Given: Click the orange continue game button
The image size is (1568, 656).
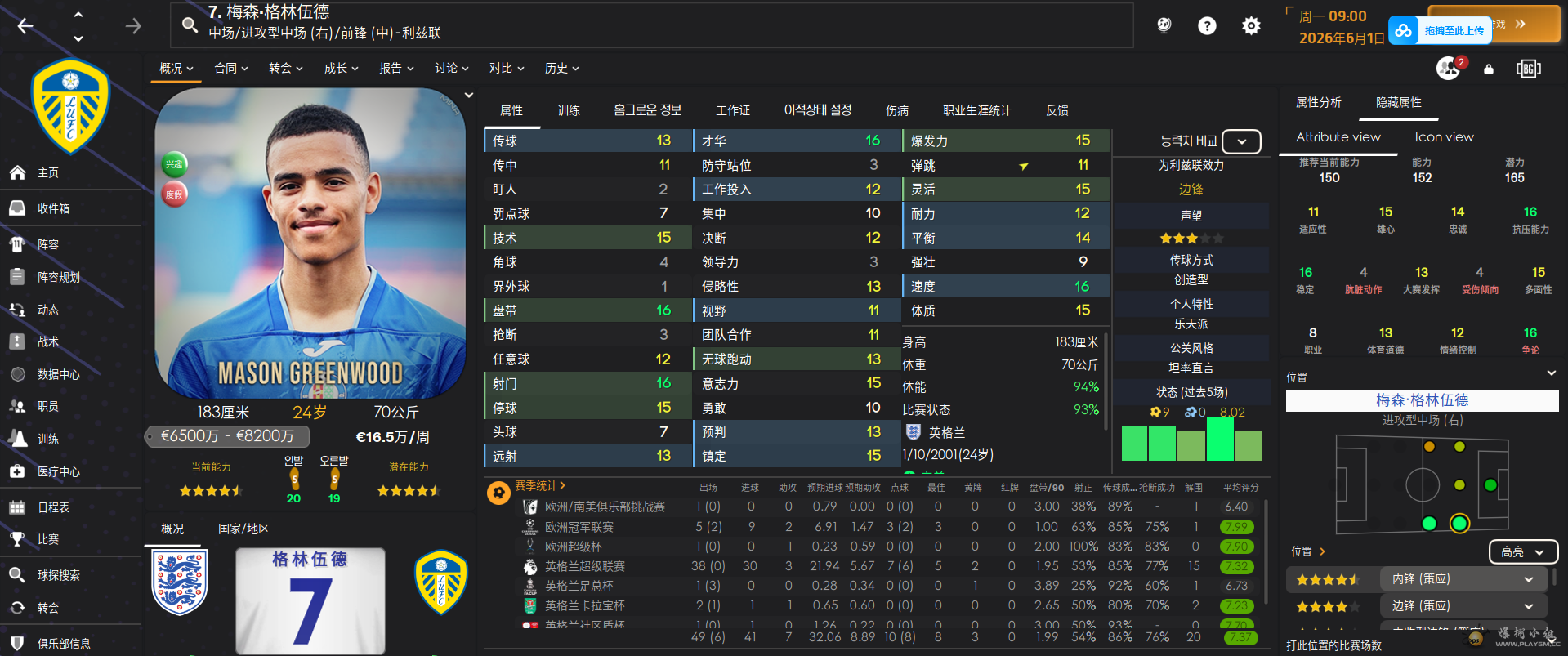Looking at the screenshot, I should [1494, 24].
